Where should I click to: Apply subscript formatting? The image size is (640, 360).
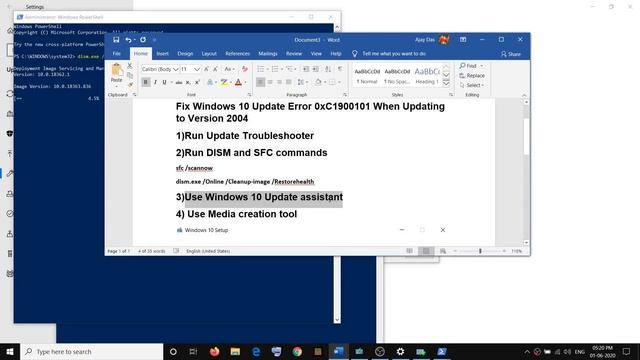coord(188,82)
